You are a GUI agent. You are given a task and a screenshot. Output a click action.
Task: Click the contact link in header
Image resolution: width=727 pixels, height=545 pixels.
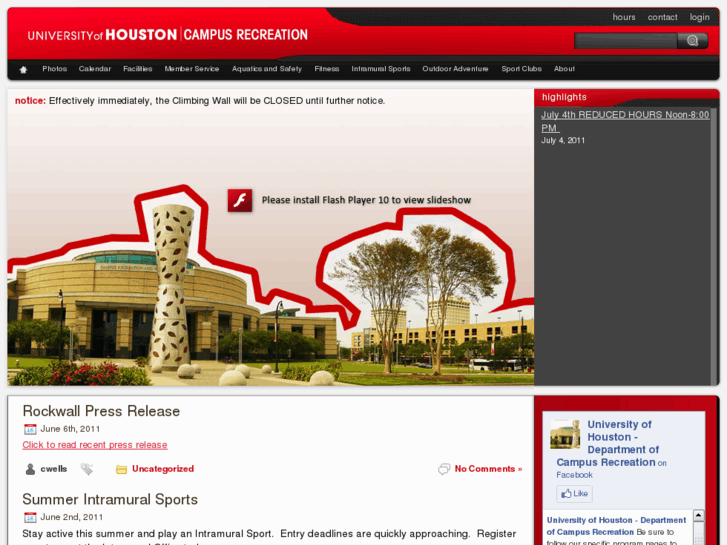click(662, 17)
